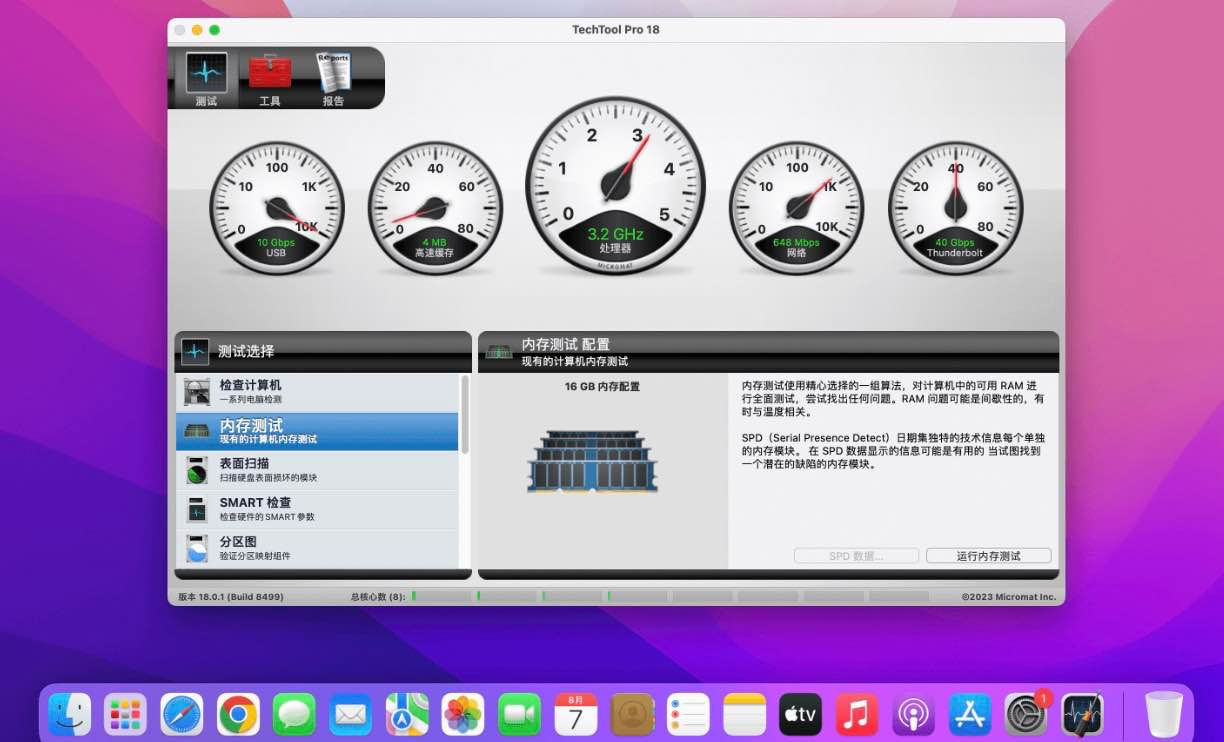Select the 分区图 partition map test
The image size is (1224, 742).
click(317, 548)
